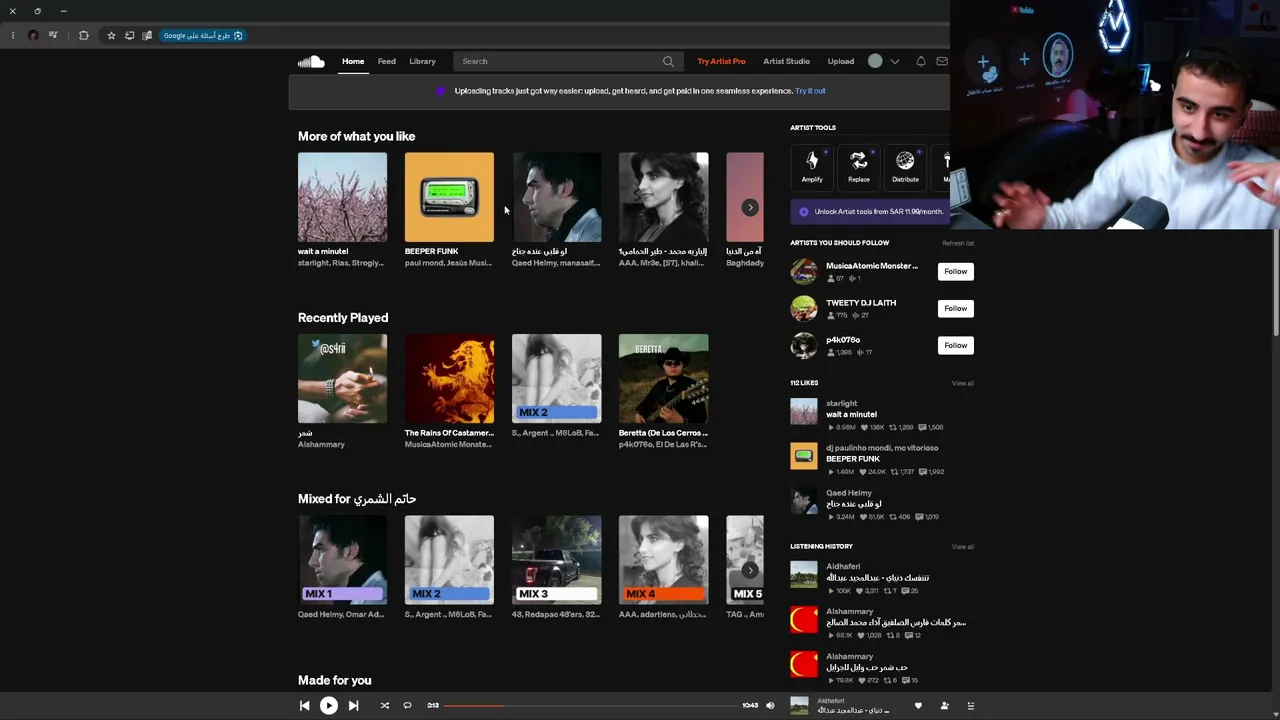The image size is (1280, 720).
Task: Seek within the track progress bar
Action: pyautogui.click(x=590, y=706)
